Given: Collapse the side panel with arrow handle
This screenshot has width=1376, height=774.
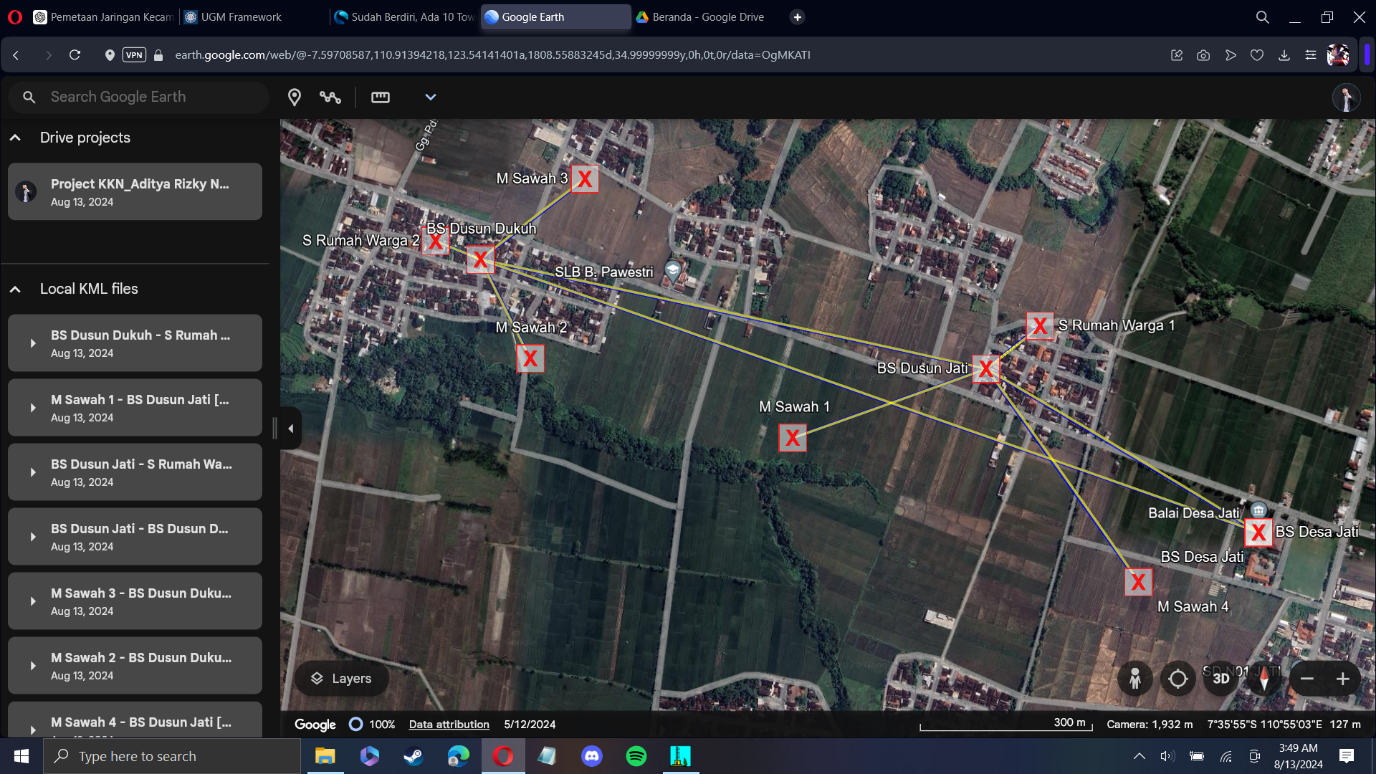Looking at the screenshot, I should tap(290, 429).
